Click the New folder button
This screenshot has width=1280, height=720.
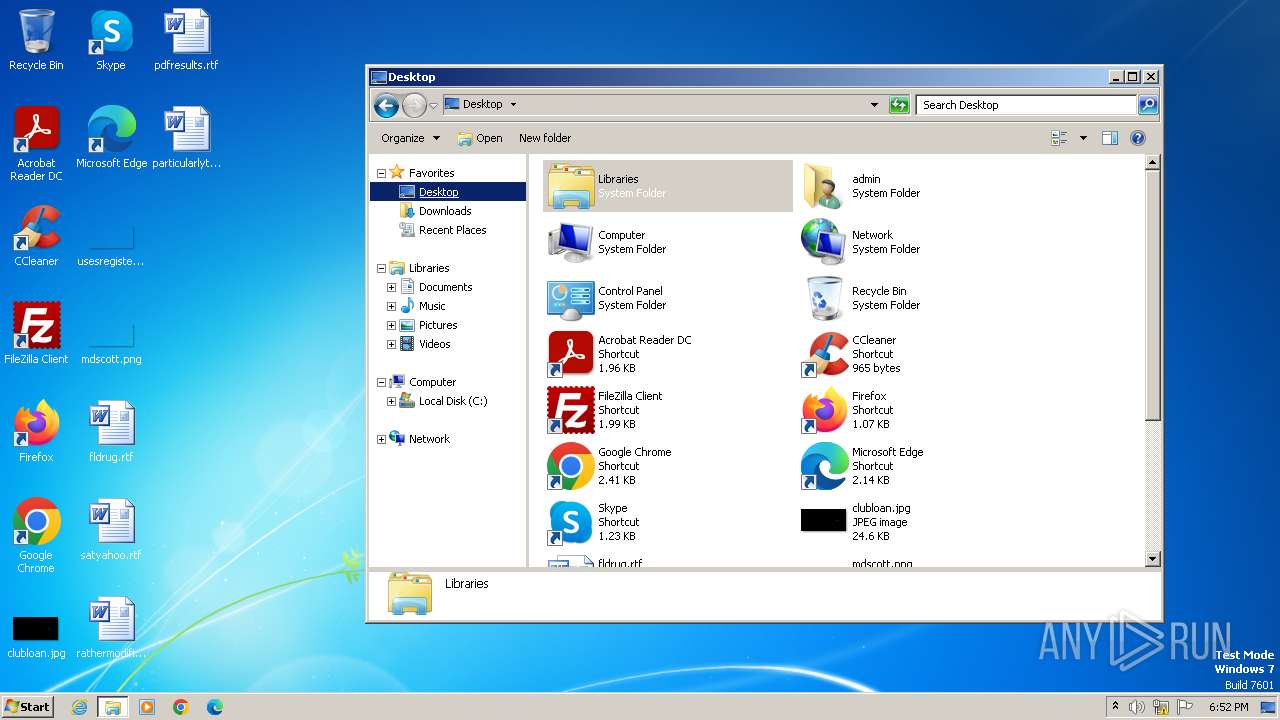coord(545,138)
